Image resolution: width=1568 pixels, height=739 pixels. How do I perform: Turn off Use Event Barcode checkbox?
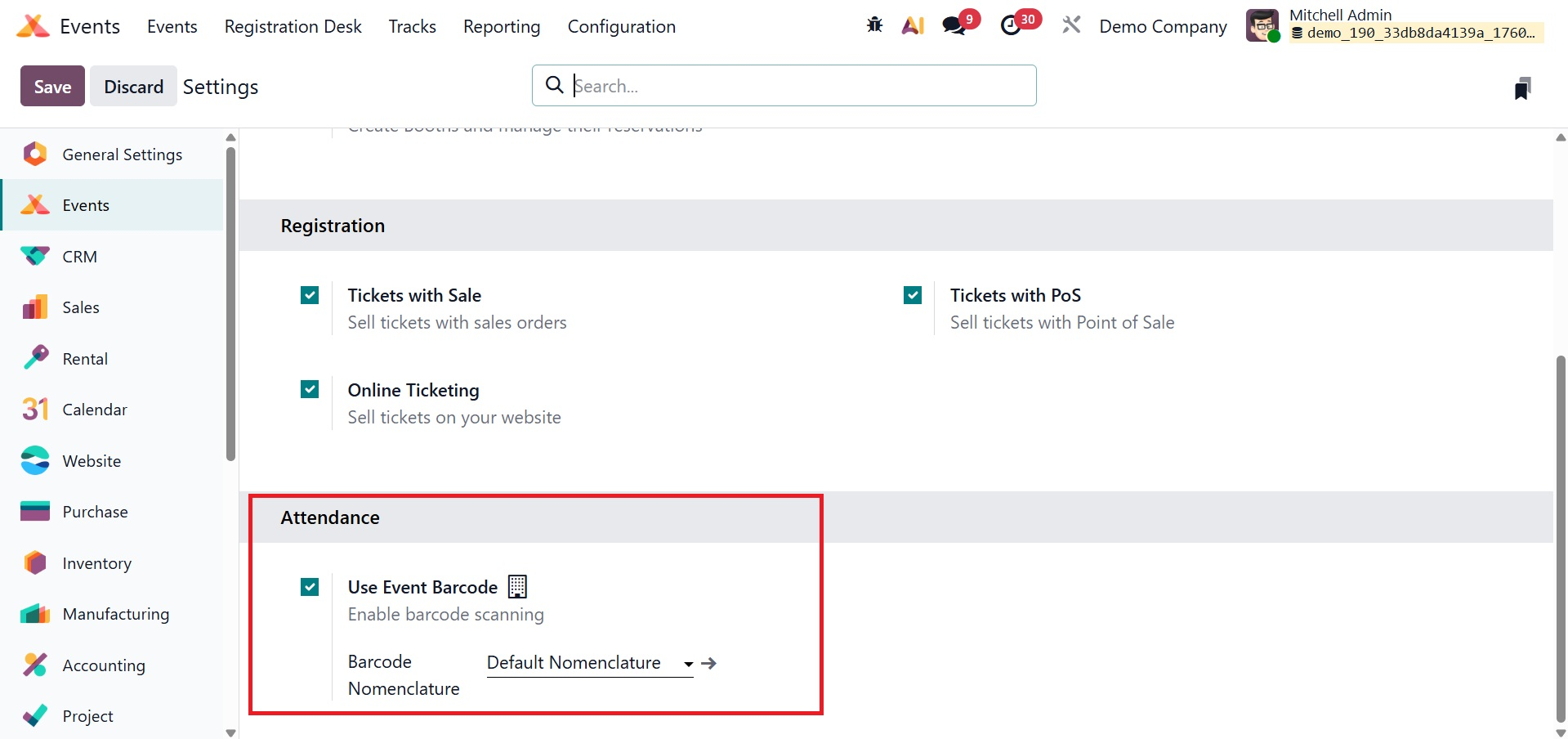(x=310, y=587)
